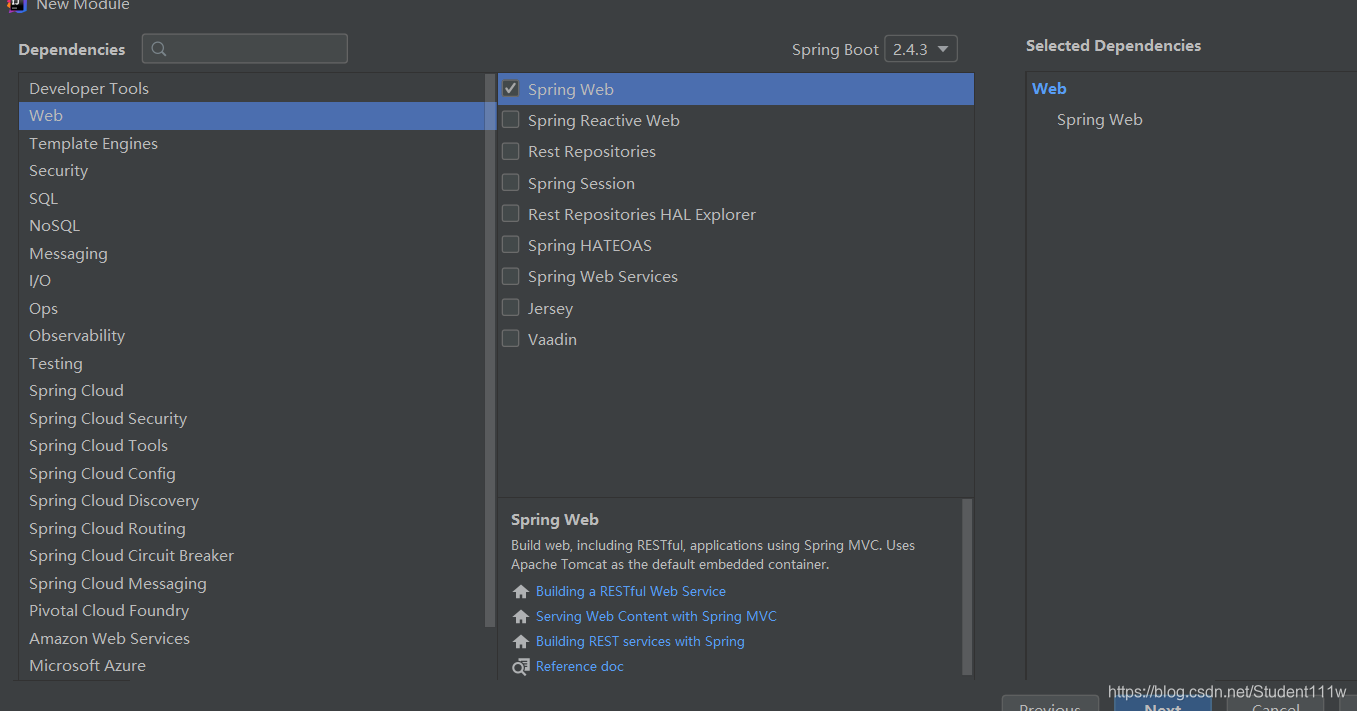
Task: Select the SQL category
Action: click(251, 198)
